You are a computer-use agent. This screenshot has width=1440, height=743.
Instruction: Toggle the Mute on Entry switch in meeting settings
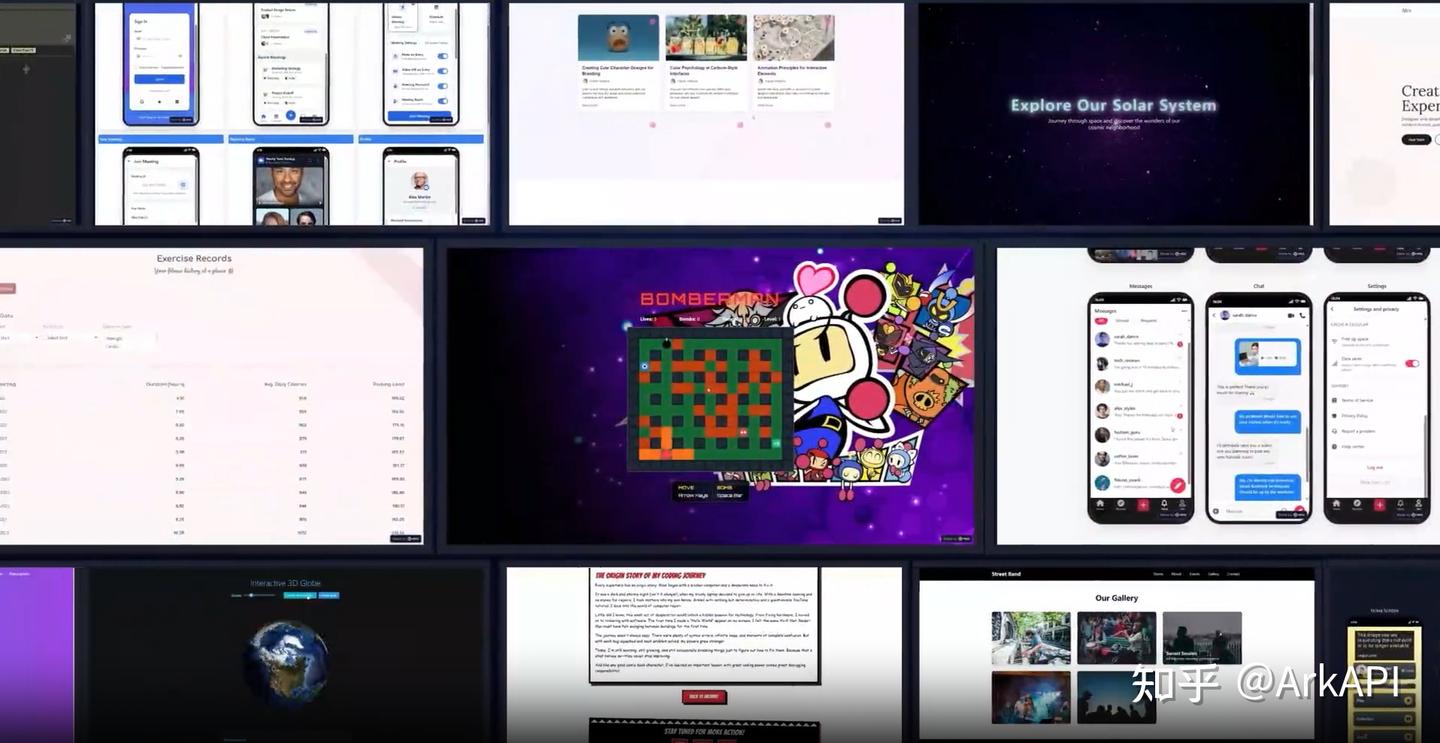[442, 57]
